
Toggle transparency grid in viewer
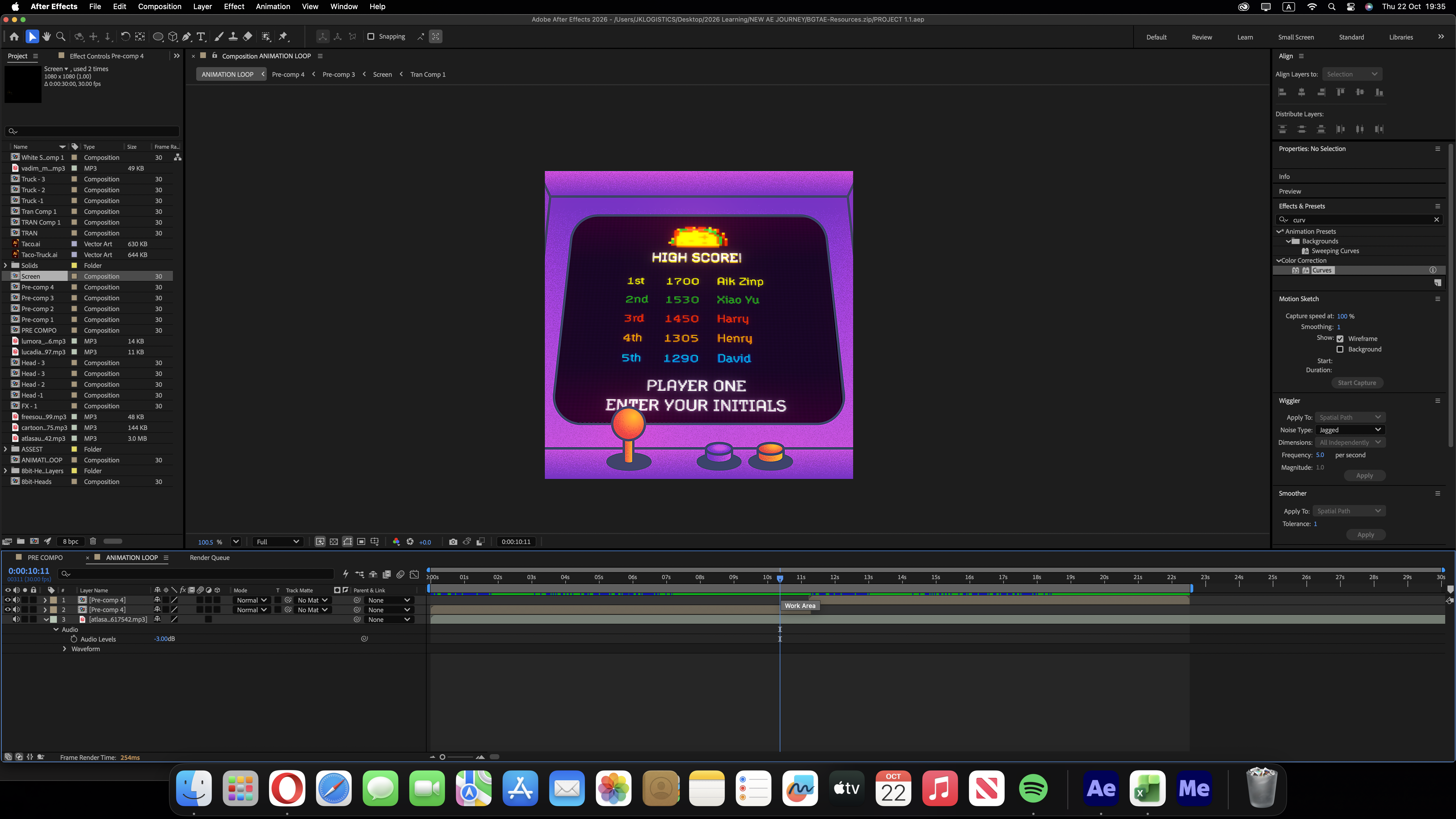point(334,541)
